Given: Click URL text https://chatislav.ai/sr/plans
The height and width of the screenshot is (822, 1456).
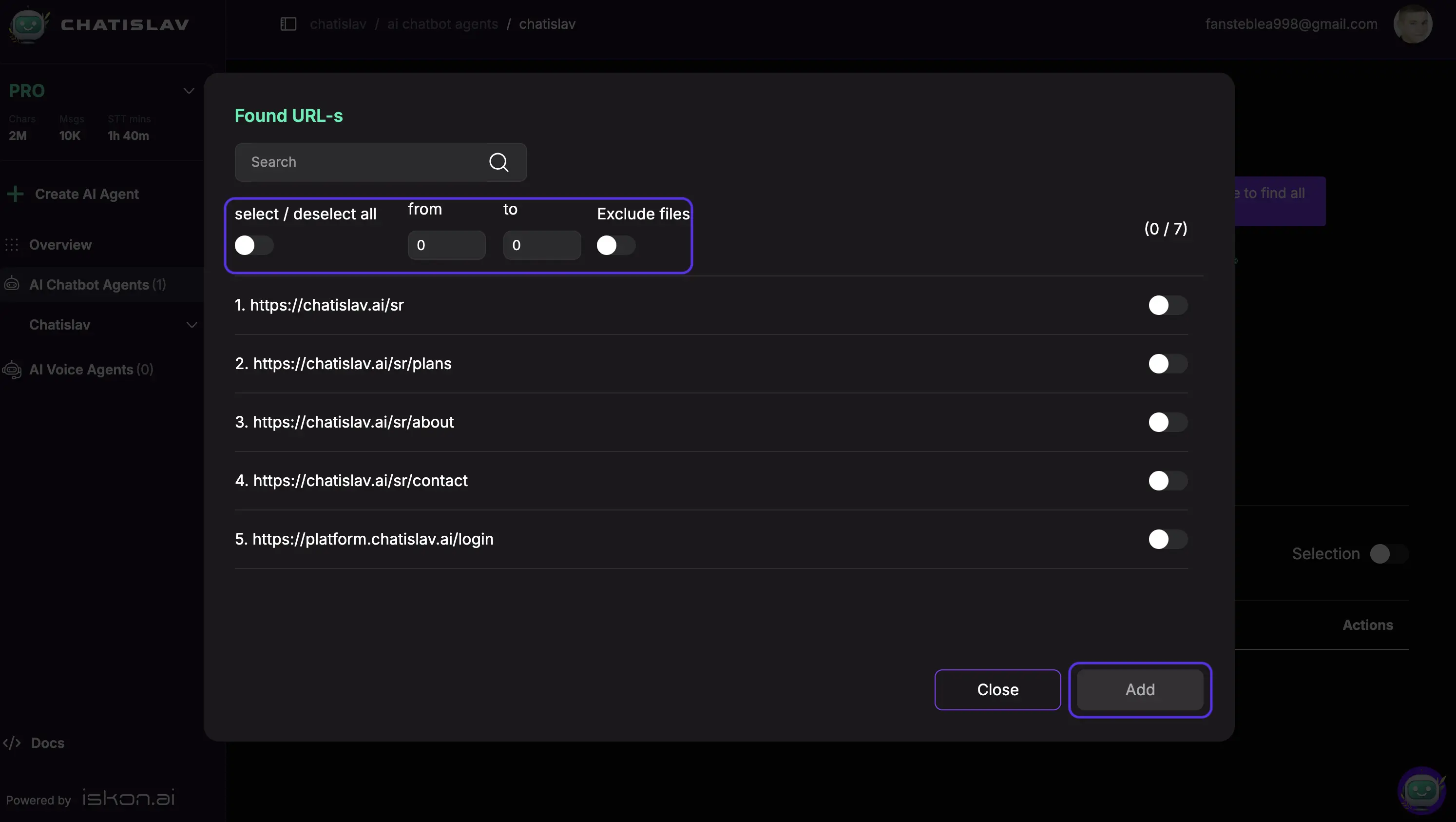Looking at the screenshot, I should pos(352,364).
